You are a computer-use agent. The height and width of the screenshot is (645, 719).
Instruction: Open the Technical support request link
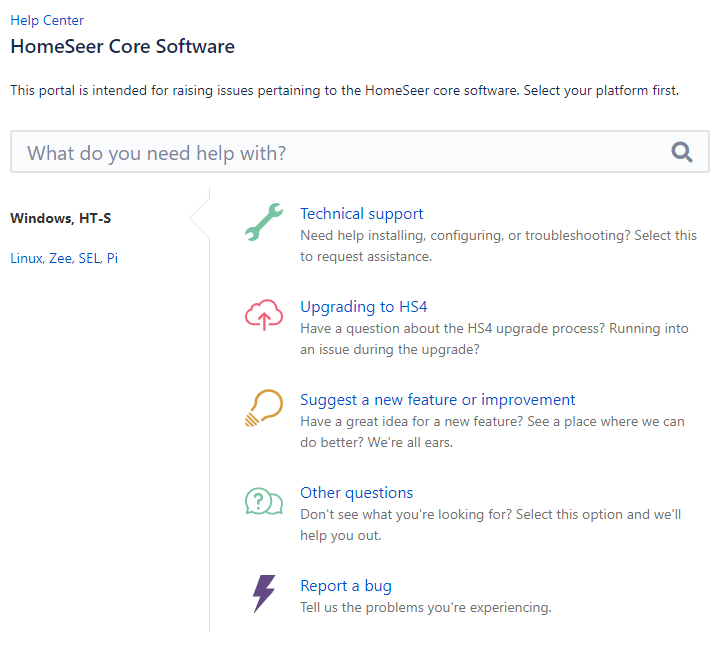361,214
